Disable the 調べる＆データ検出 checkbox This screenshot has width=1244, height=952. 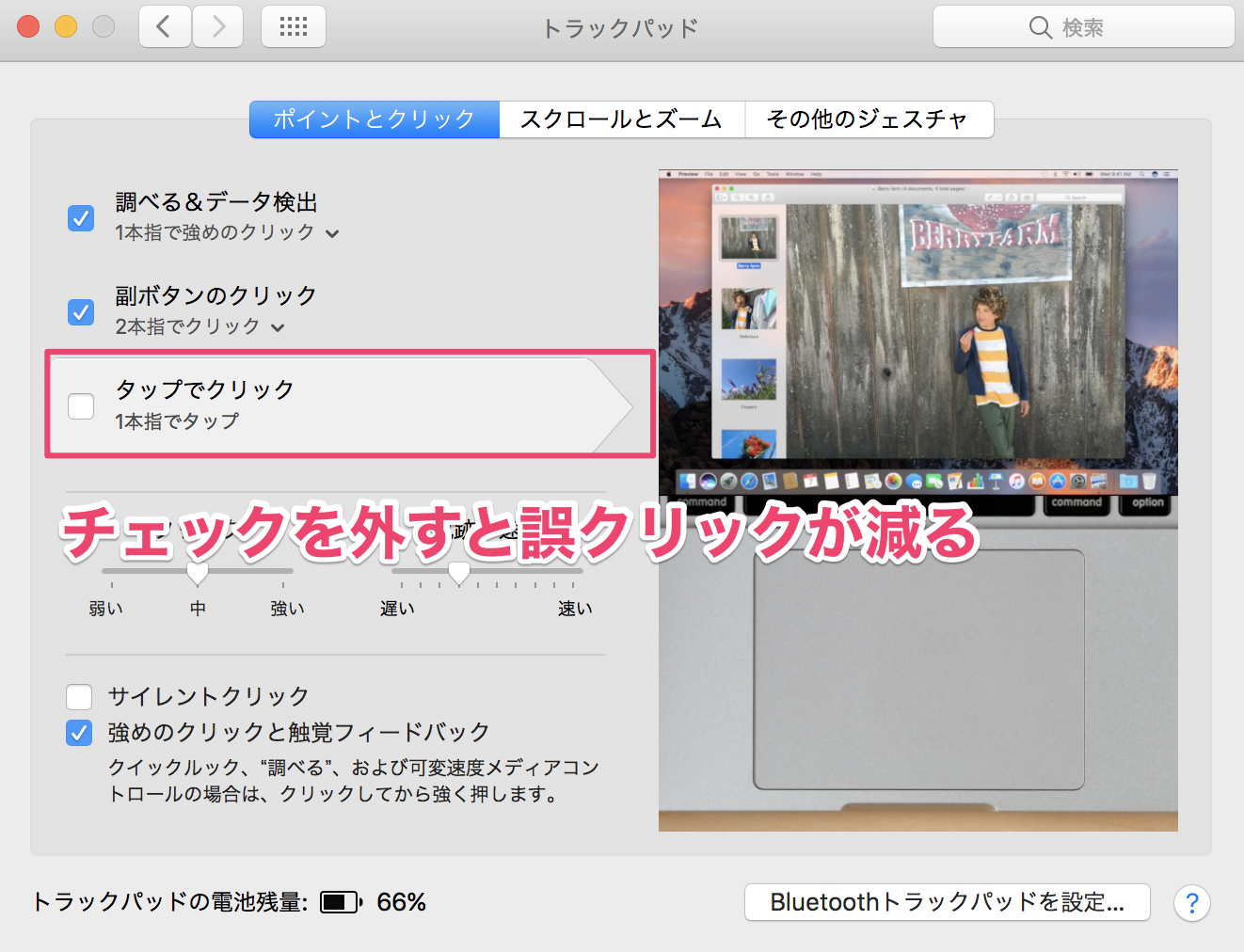tap(81, 218)
